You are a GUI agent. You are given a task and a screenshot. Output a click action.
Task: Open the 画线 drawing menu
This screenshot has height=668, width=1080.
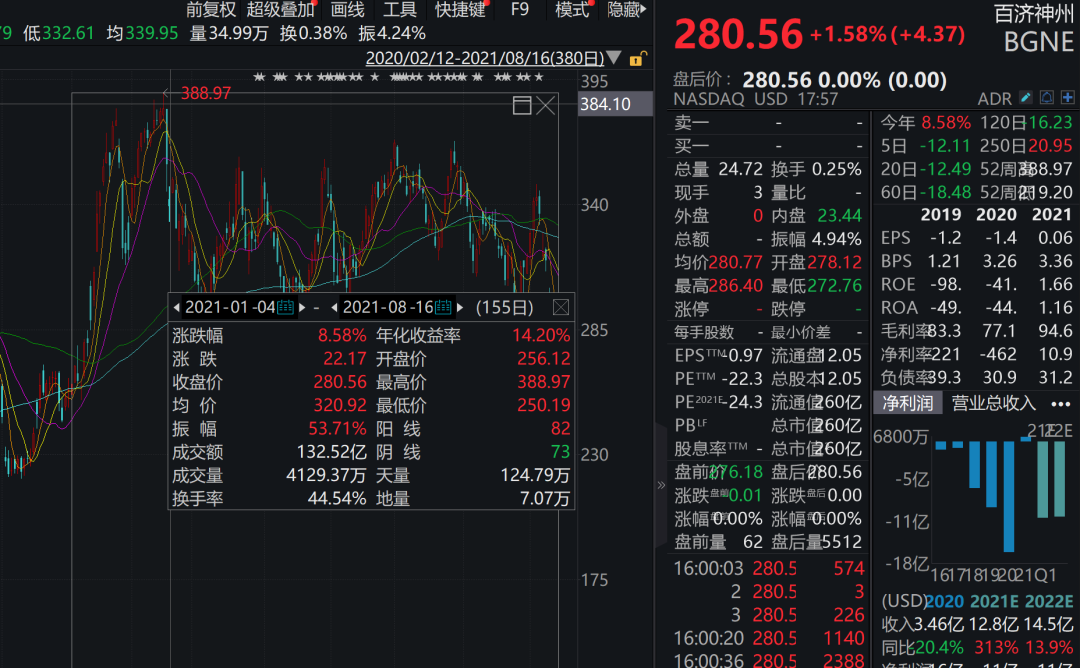coord(347,10)
